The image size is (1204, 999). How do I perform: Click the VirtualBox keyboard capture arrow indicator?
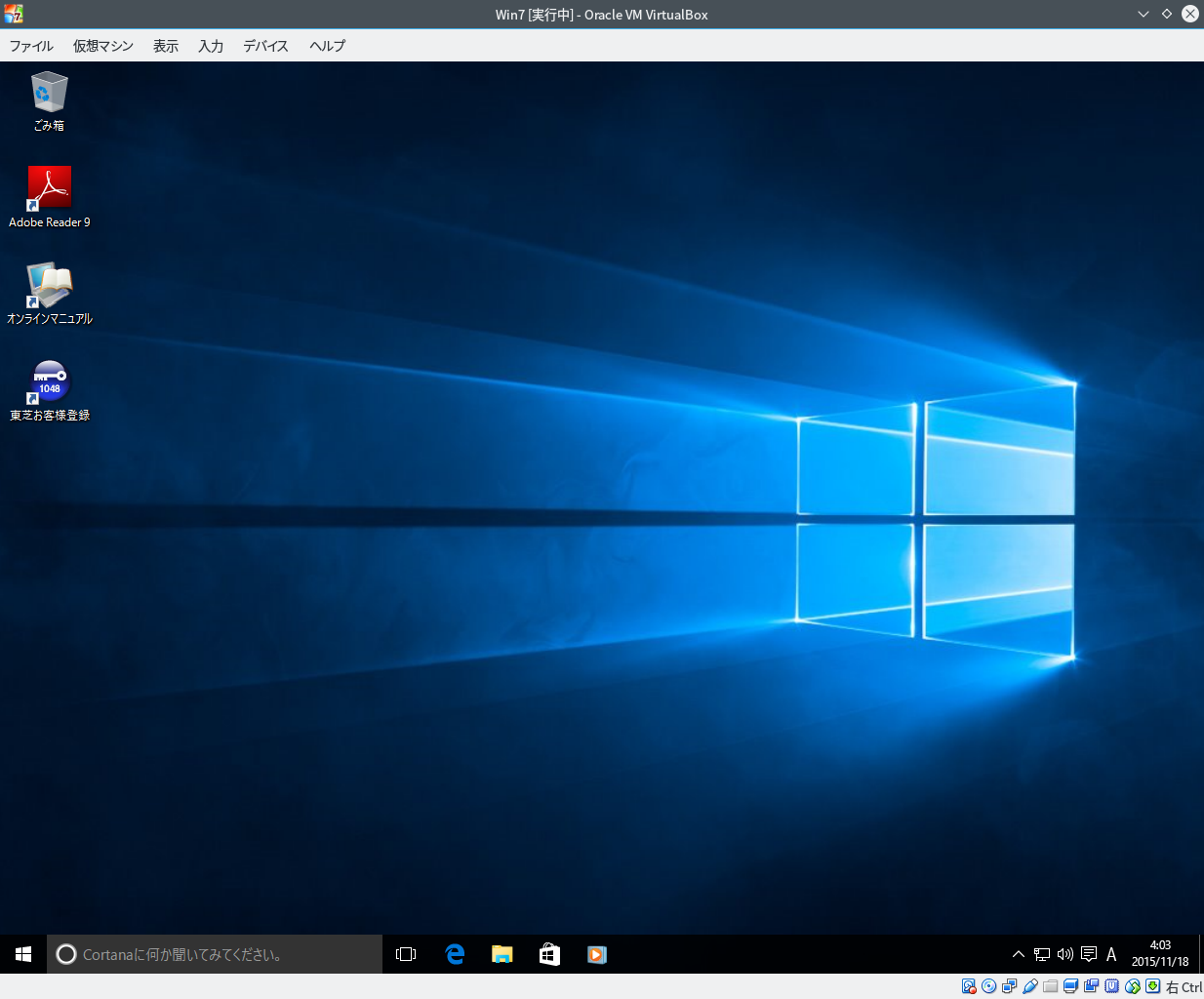[1152, 986]
